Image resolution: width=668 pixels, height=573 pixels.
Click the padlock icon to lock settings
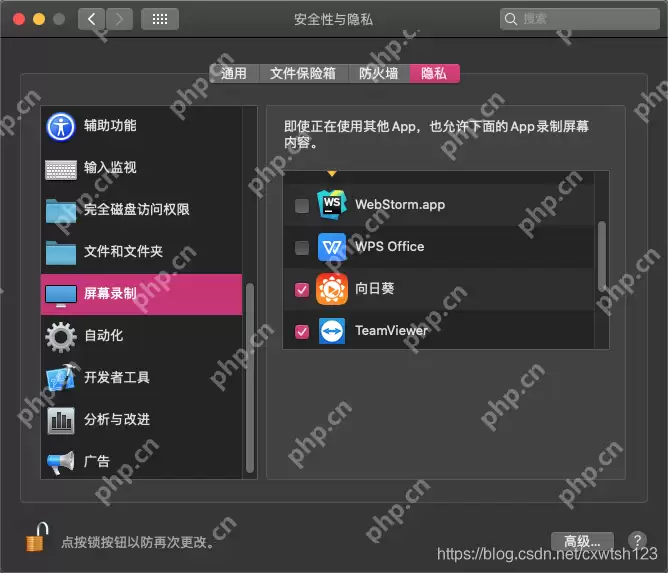[x=37, y=537]
